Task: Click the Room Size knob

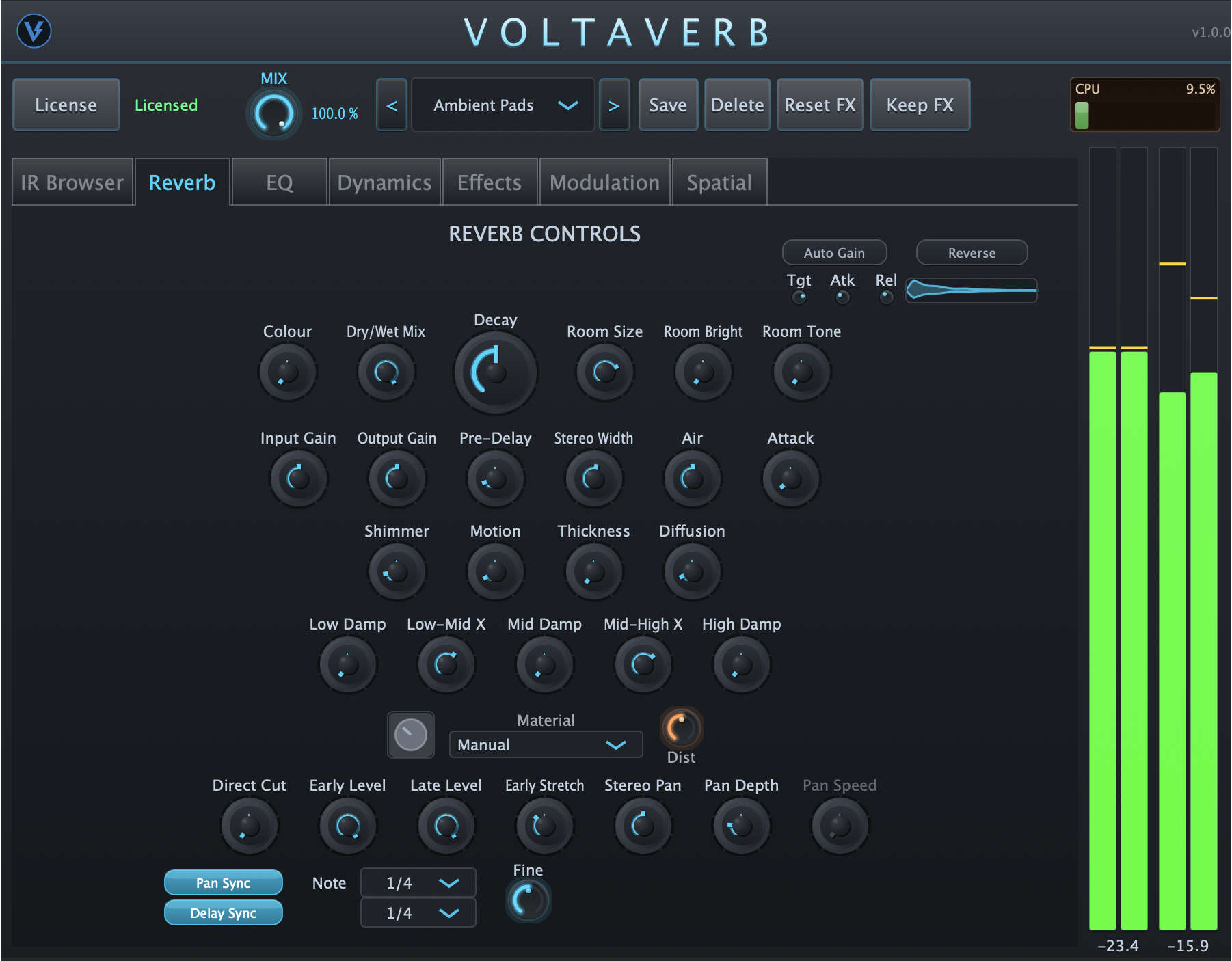Action: click(x=605, y=373)
